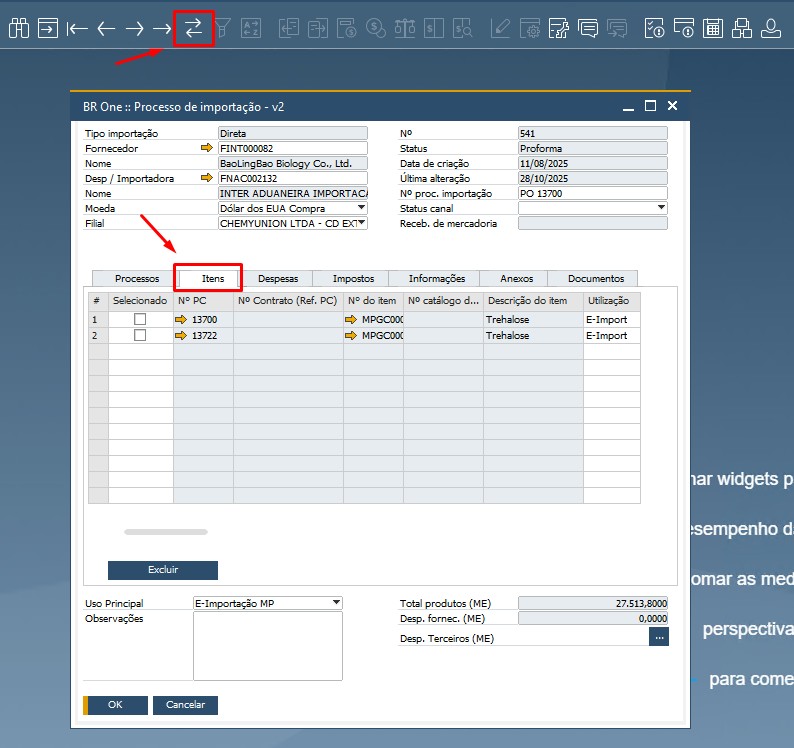Click the refresh swap-arrows toolbar icon
The image size is (794, 748).
click(x=193, y=28)
